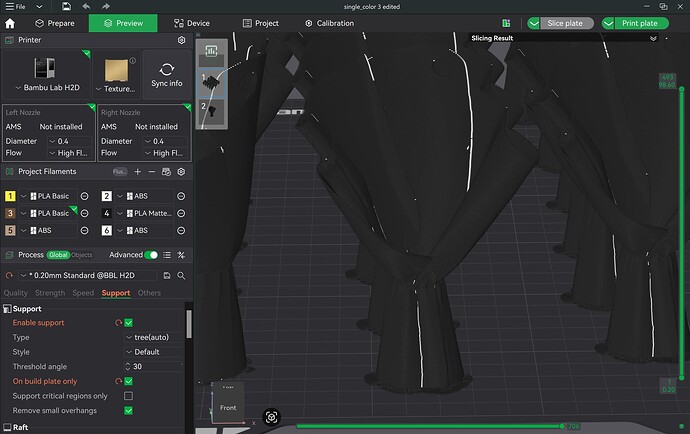Select Global process scope
The height and width of the screenshot is (434, 690).
click(x=58, y=255)
